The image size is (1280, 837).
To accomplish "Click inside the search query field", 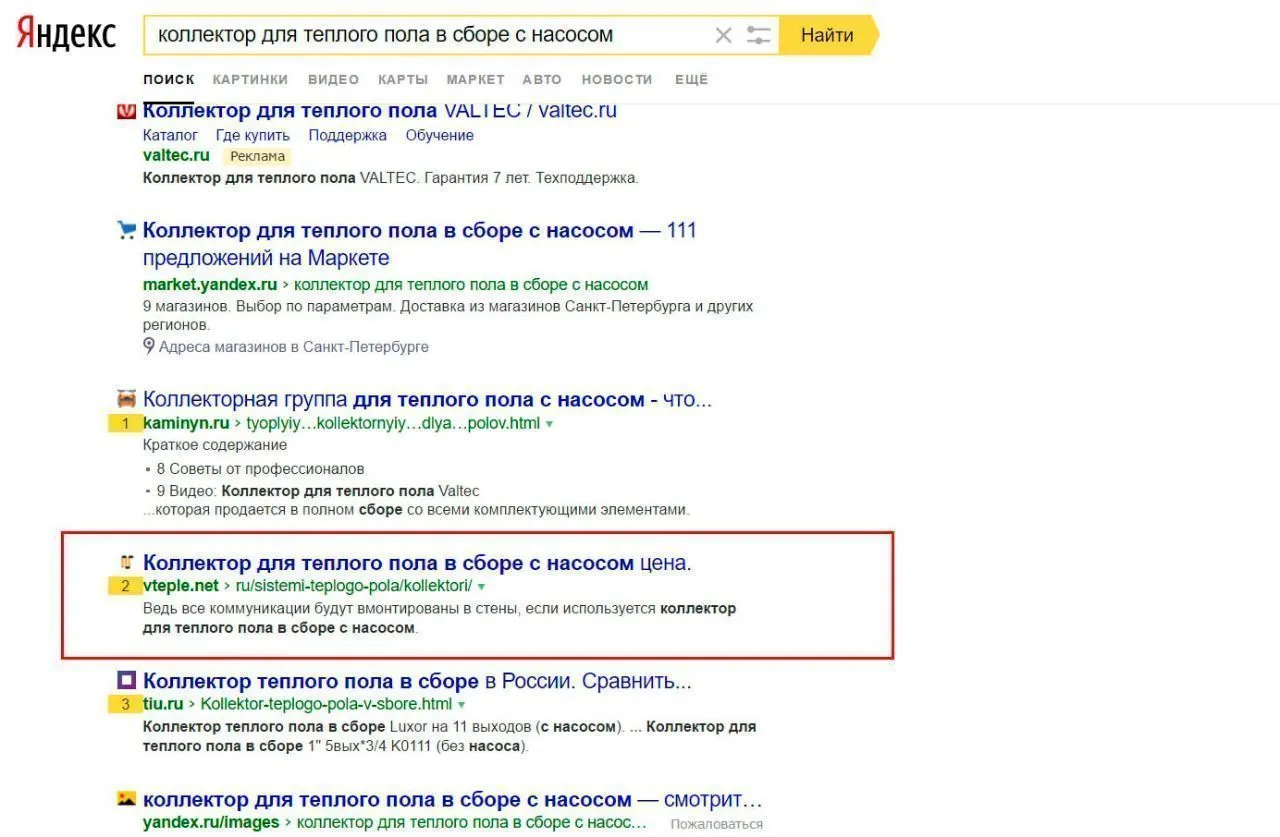I will (x=430, y=36).
